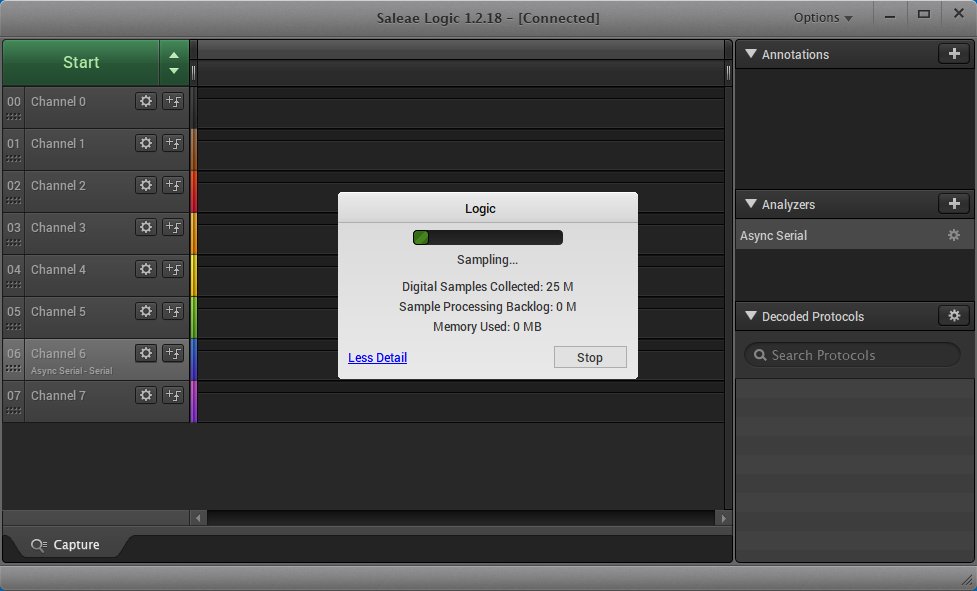
Task: Minimize the Saleae Logic window
Action: [890, 16]
